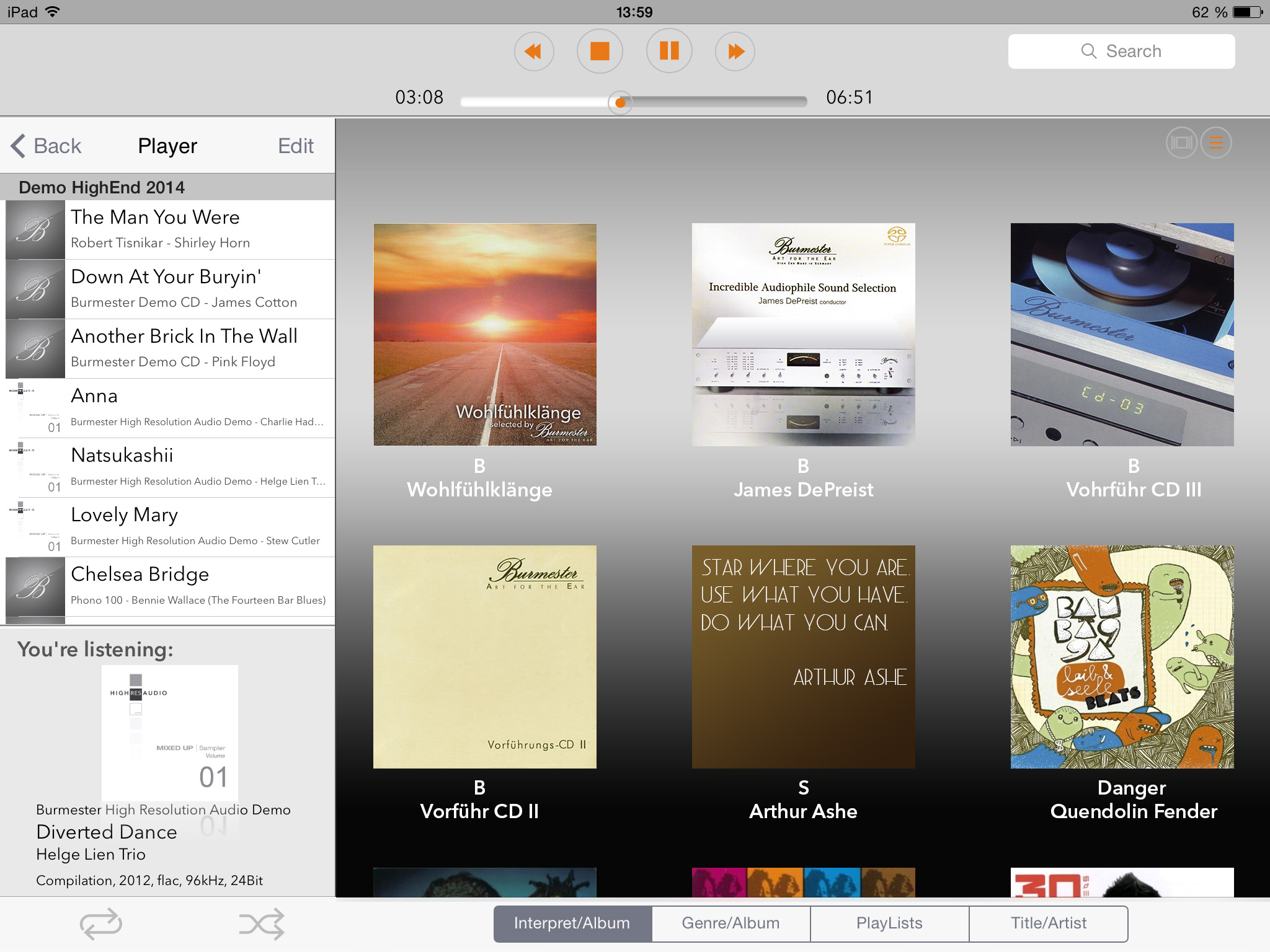Screen dimensions: 1270x952
Task: Select the Interpret/Album tab
Action: [572, 923]
